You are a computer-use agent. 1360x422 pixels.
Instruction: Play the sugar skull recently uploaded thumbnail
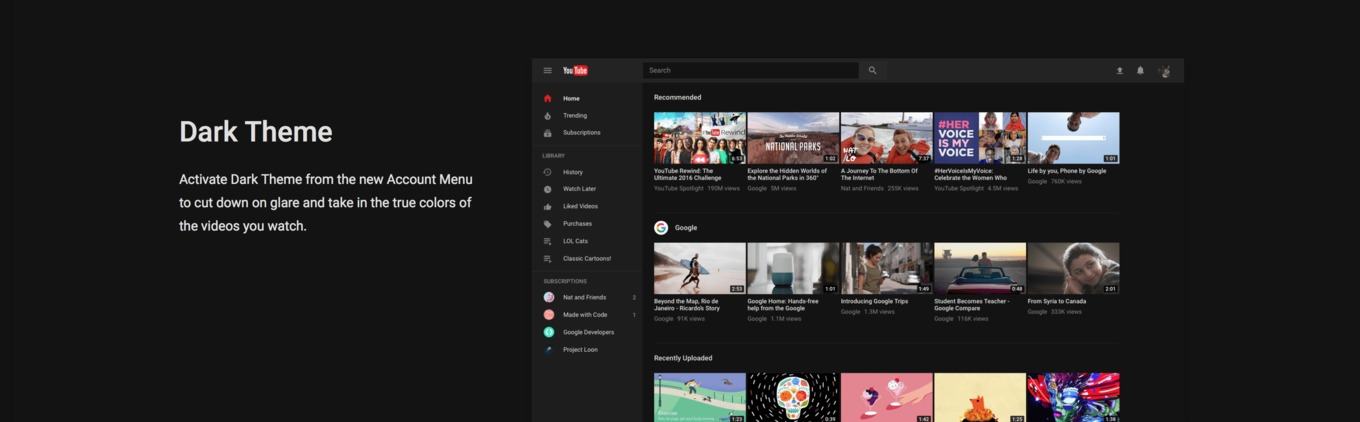pyautogui.click(x=793, y=397)
